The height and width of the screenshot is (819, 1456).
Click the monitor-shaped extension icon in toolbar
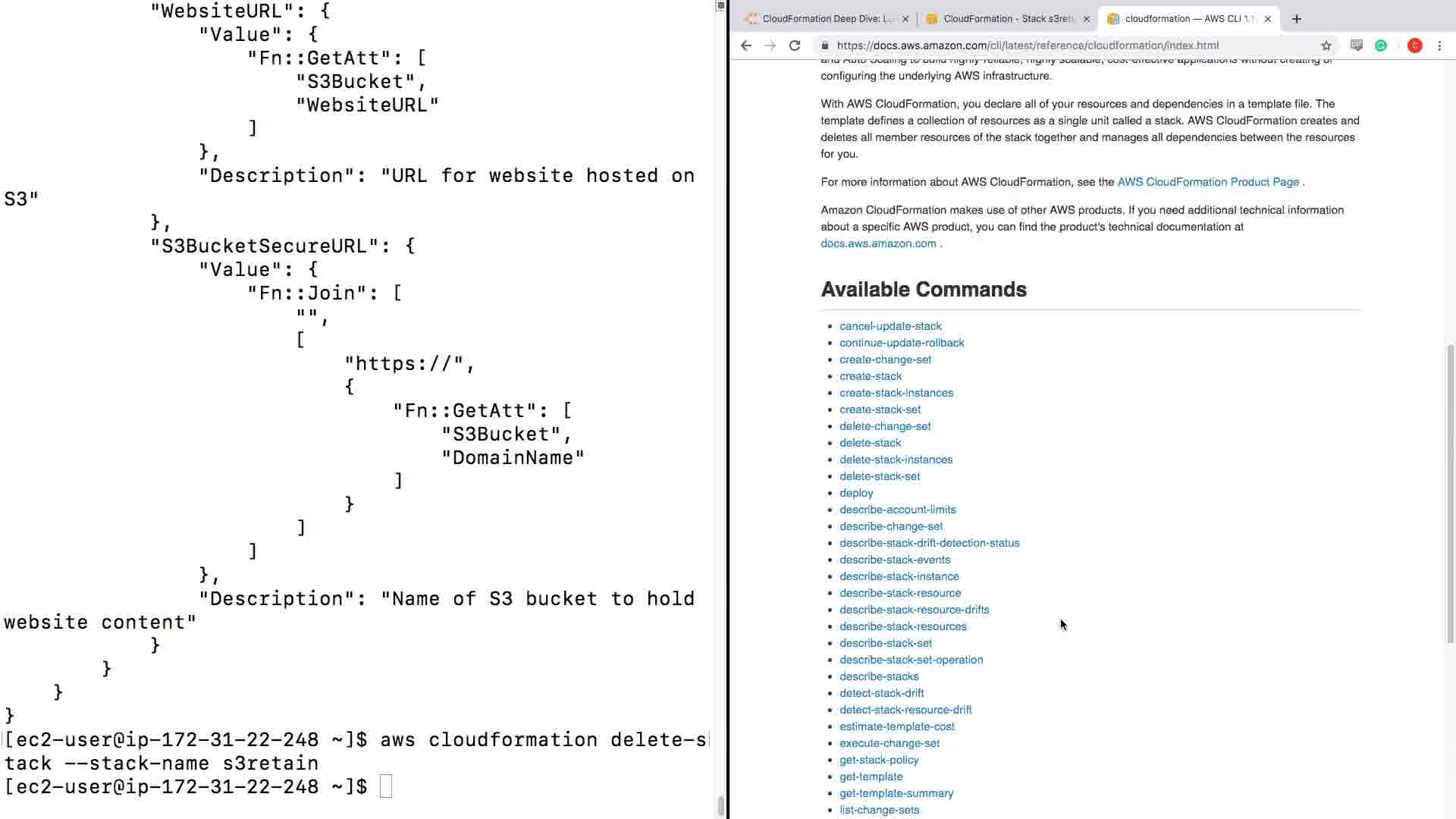(1357, 45)
